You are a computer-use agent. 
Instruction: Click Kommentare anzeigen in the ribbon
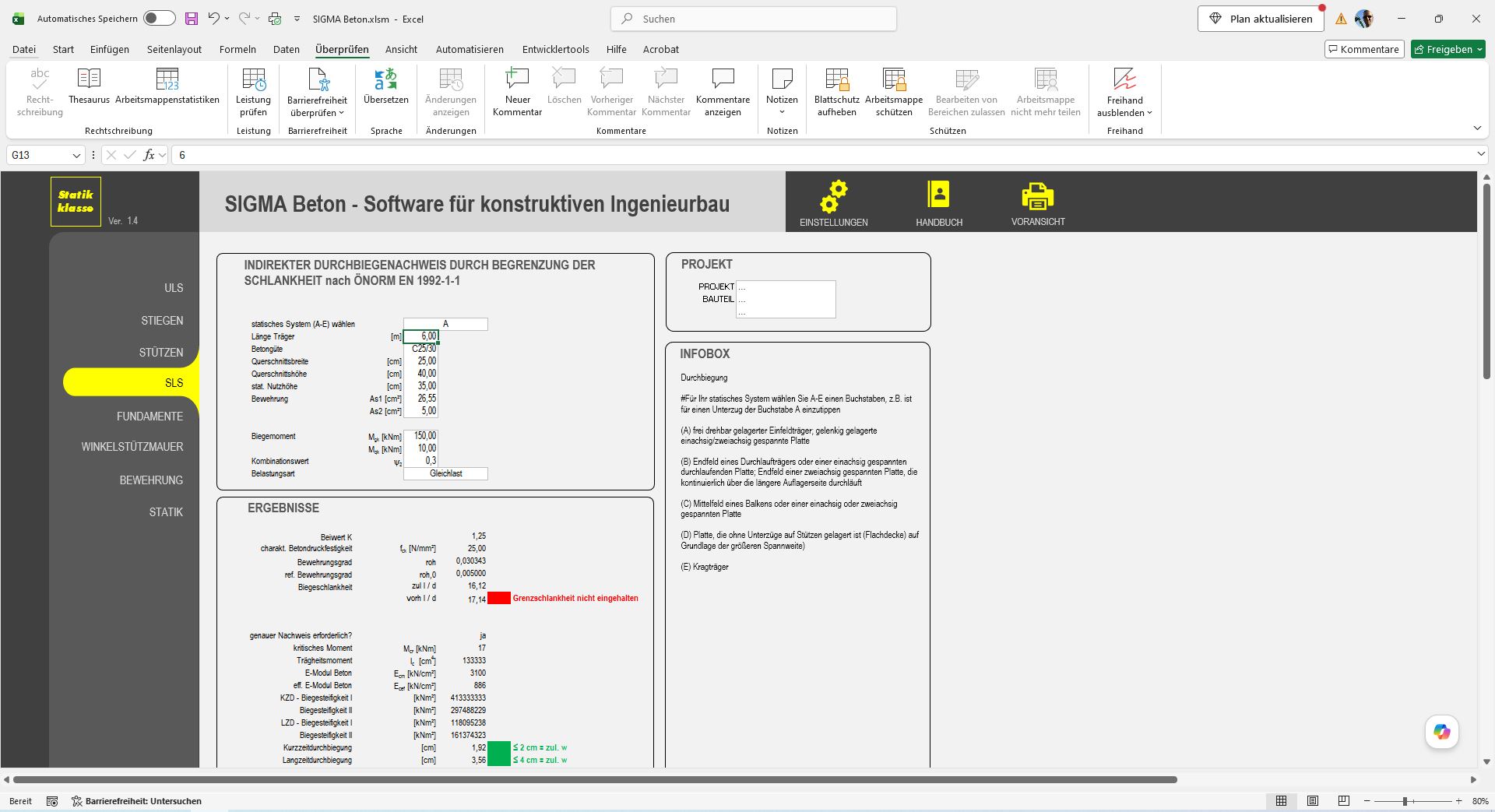click(x=723, y=92)
